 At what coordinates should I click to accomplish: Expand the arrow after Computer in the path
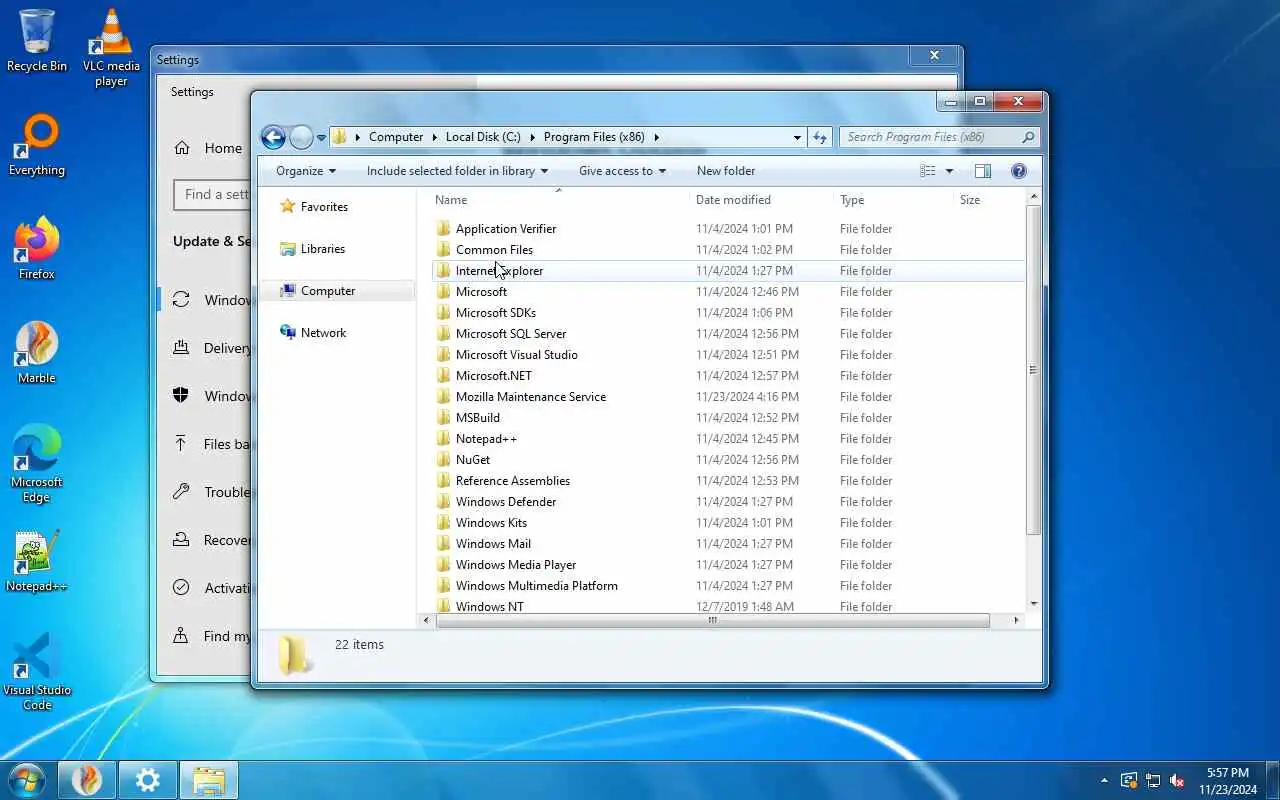click(435, 137)
